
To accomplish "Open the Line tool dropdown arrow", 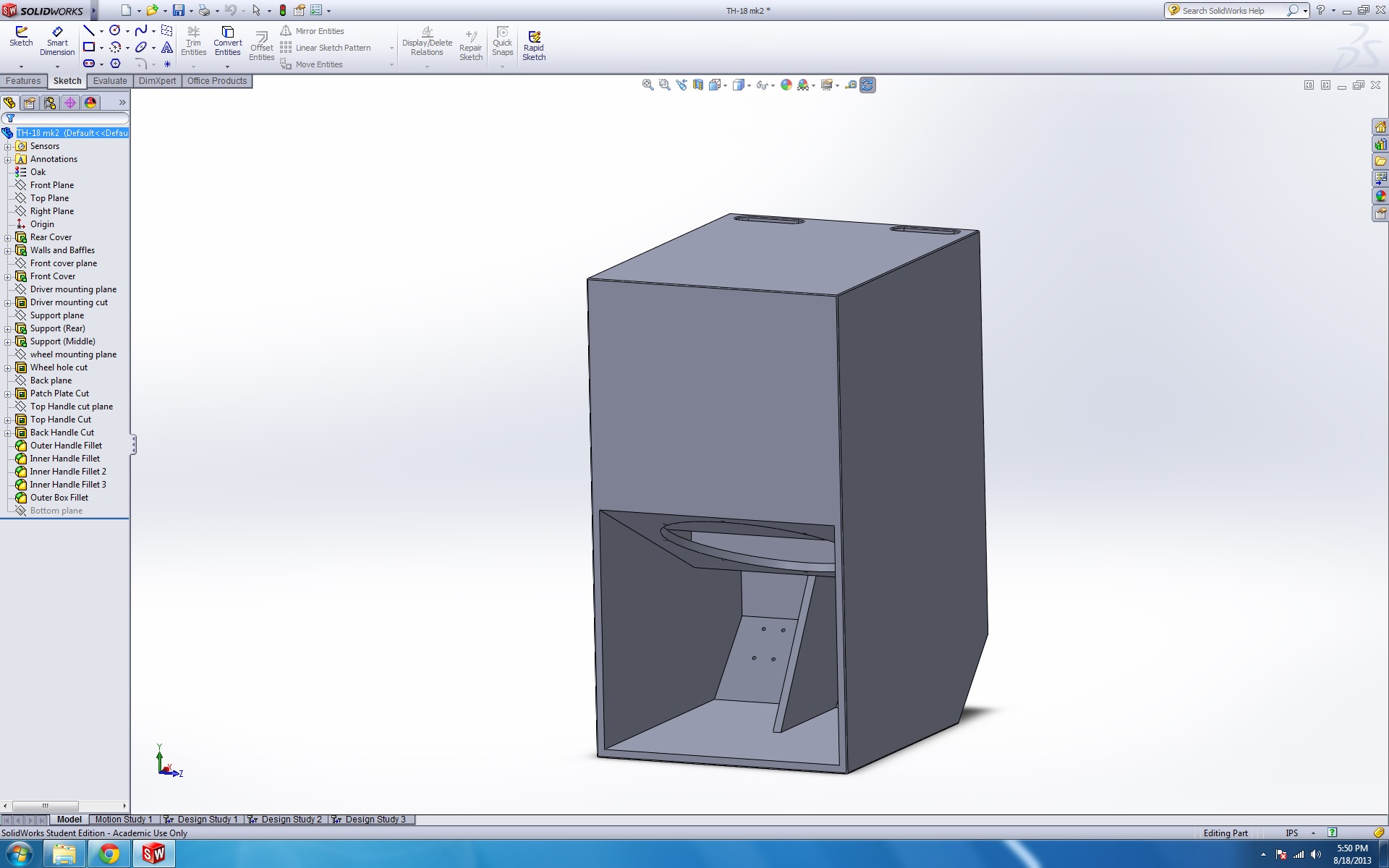I will [101, 31].
